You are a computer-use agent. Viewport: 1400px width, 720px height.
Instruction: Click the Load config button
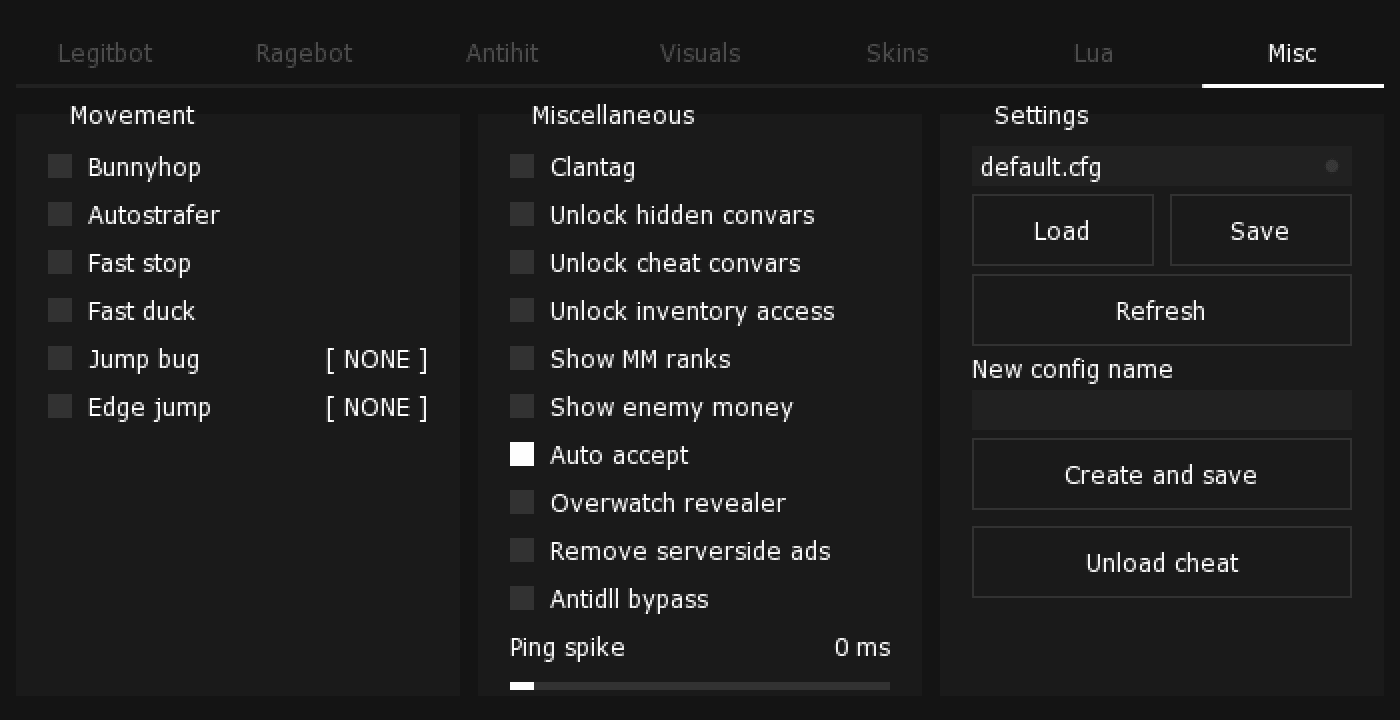[x=1063, y=231]
